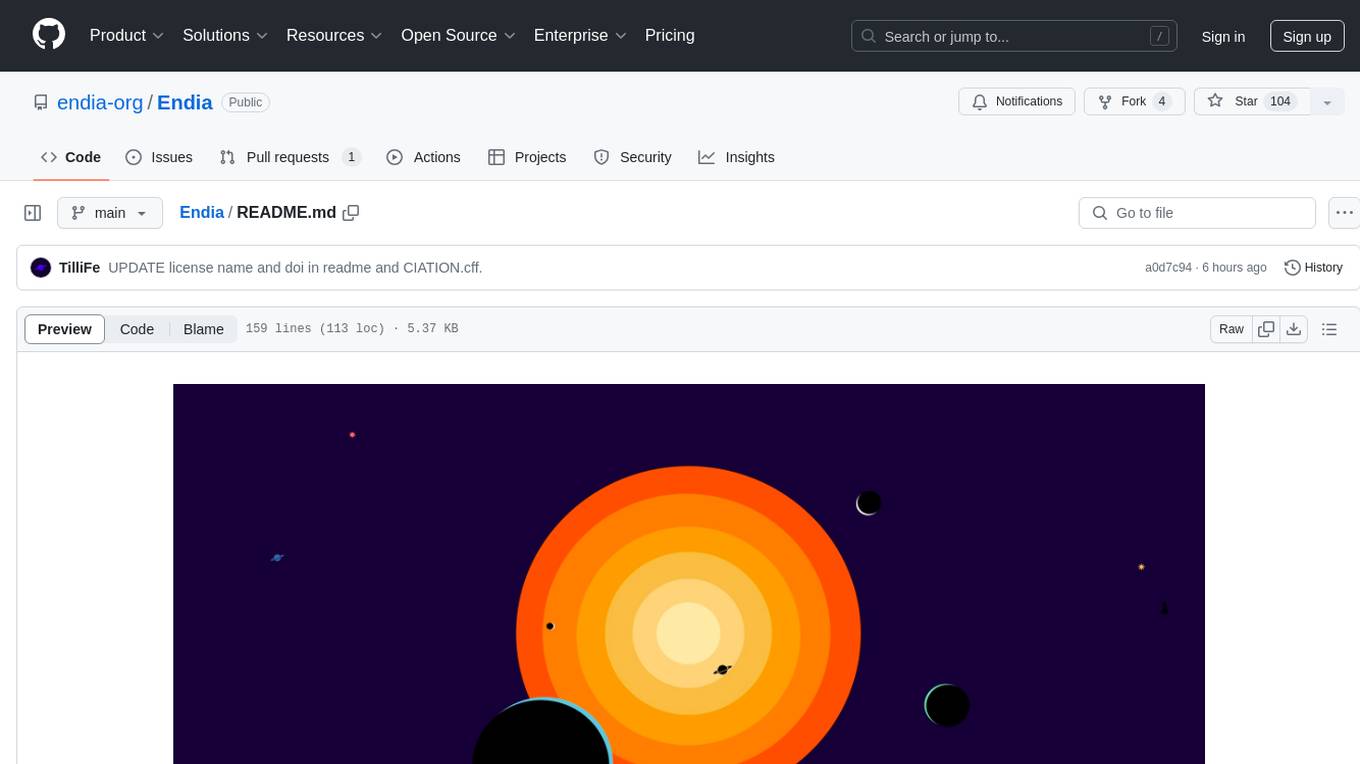Click the fork count 4

coord(1161,102)
